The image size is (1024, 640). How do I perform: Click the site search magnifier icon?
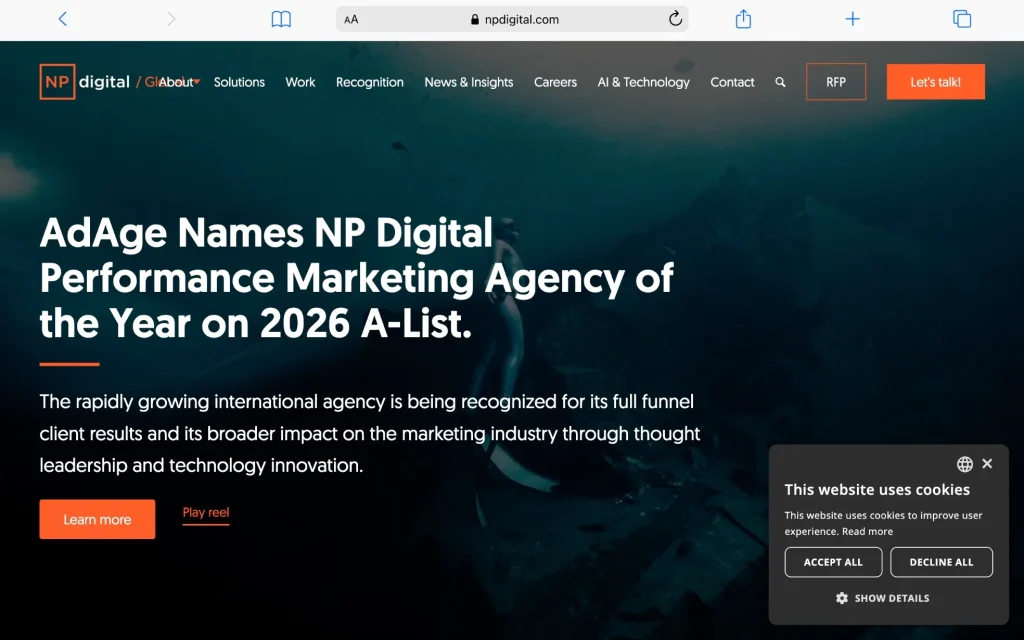tap(780, 82)
